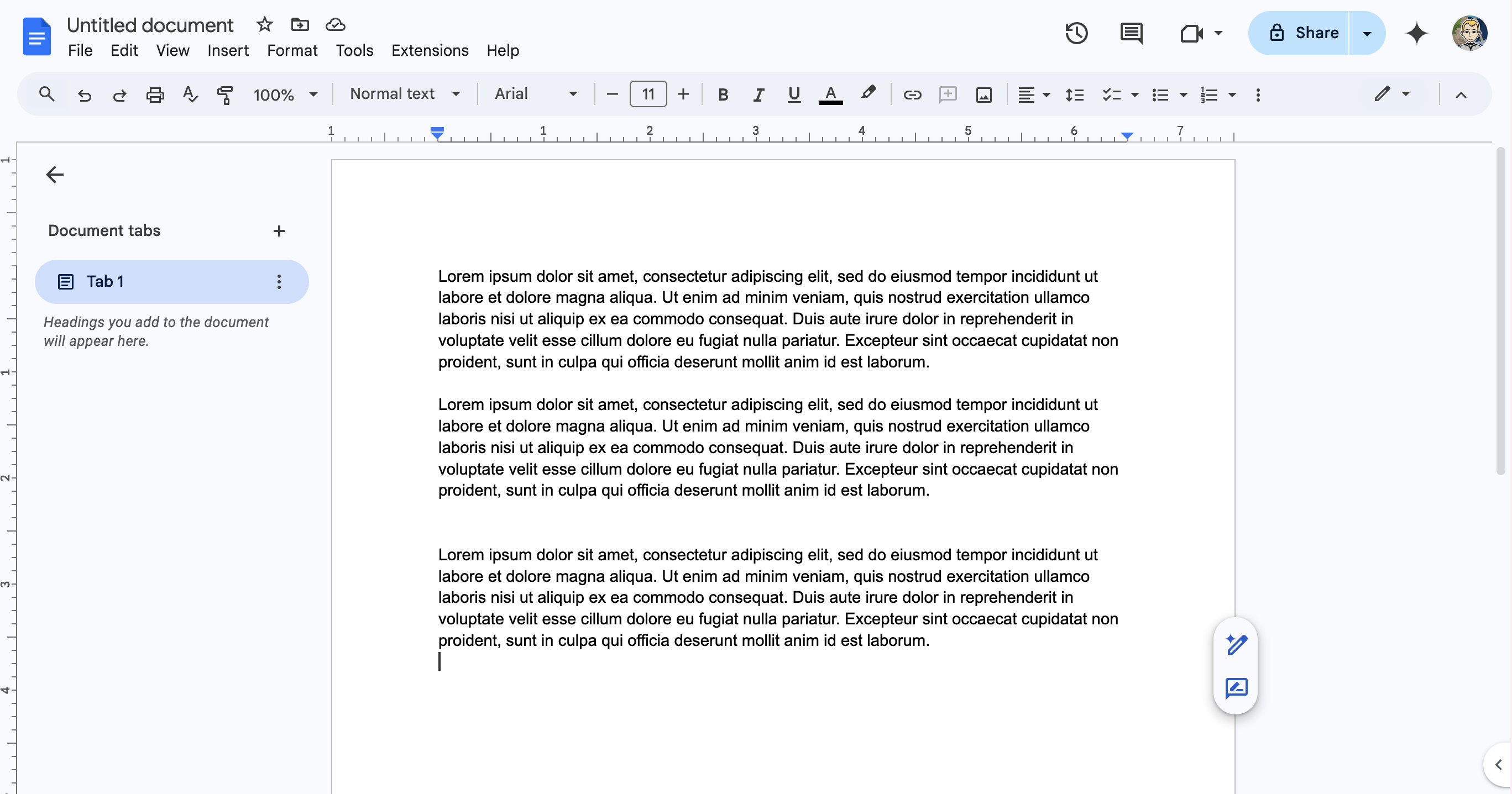Insert a link
The image size is (1512, 794).
tap(912, 94)
